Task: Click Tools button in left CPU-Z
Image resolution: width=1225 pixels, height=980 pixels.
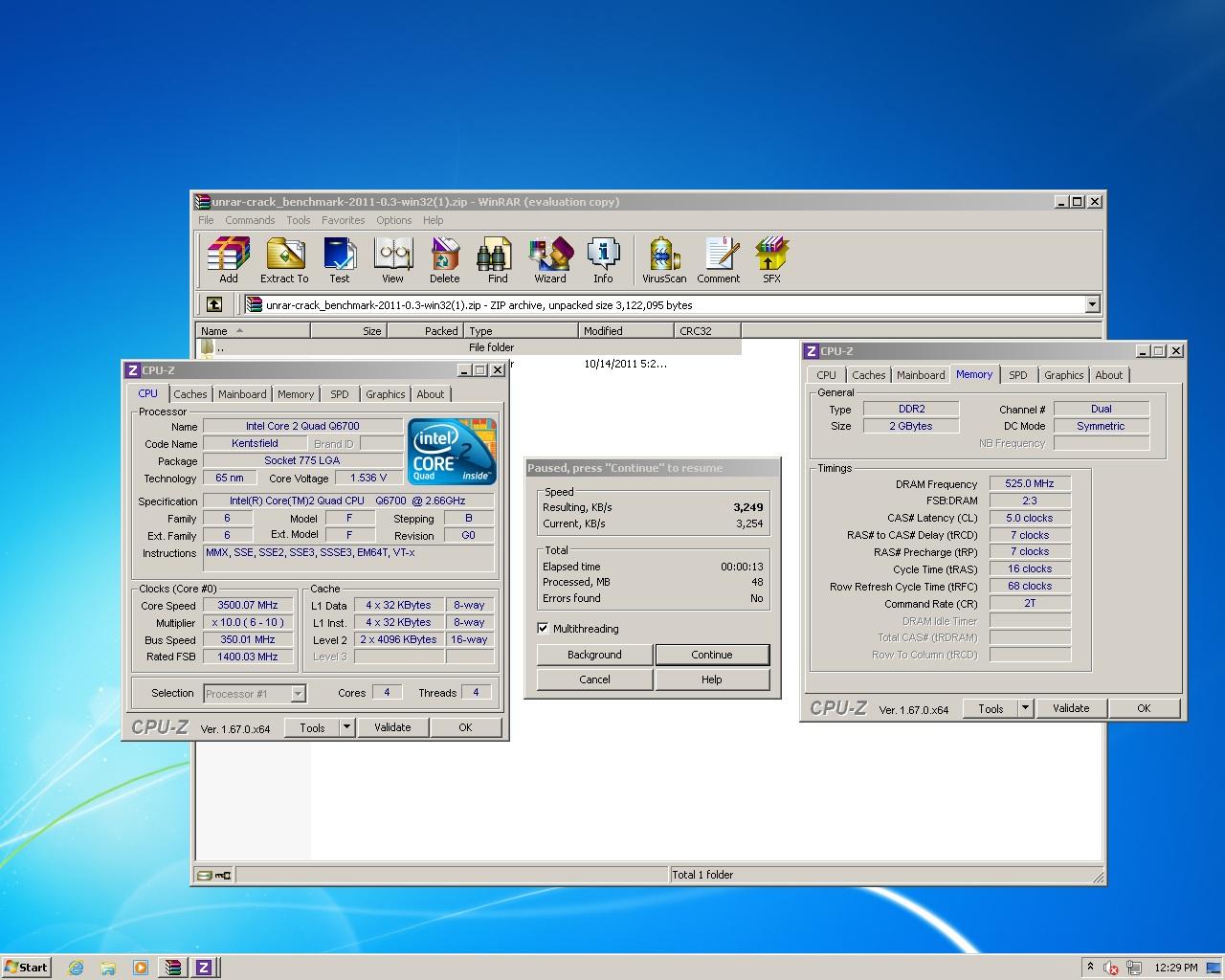Action: [313, 727]
